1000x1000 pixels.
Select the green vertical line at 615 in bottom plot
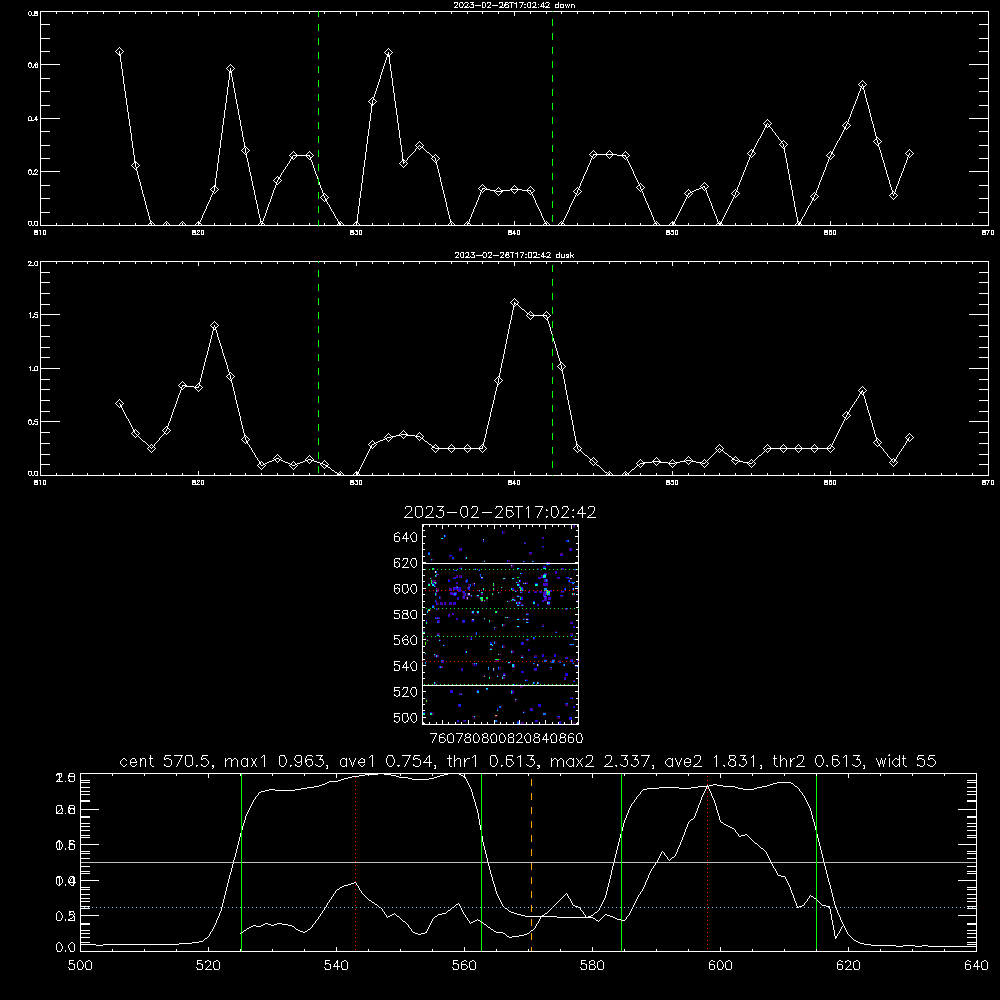816,861
